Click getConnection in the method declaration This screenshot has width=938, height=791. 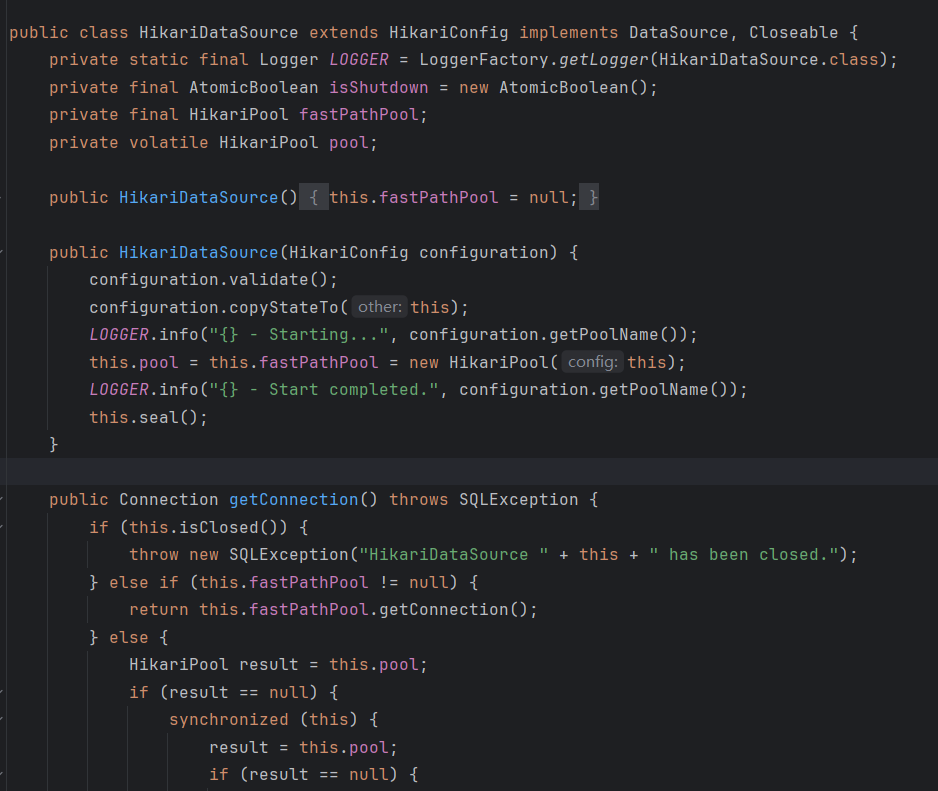294,500
